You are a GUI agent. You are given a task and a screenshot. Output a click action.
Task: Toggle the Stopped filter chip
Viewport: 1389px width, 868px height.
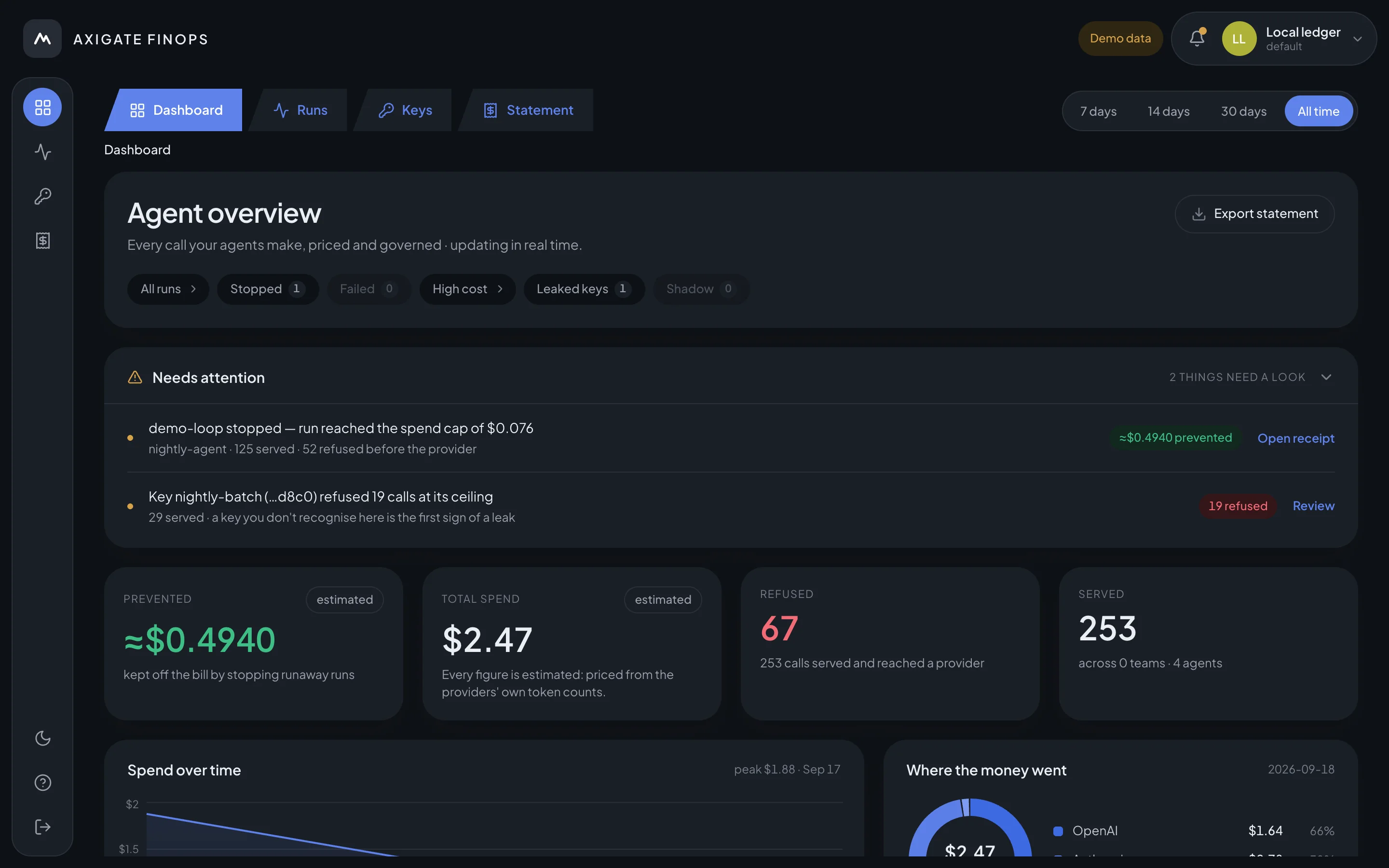click(x=268, y=289)
